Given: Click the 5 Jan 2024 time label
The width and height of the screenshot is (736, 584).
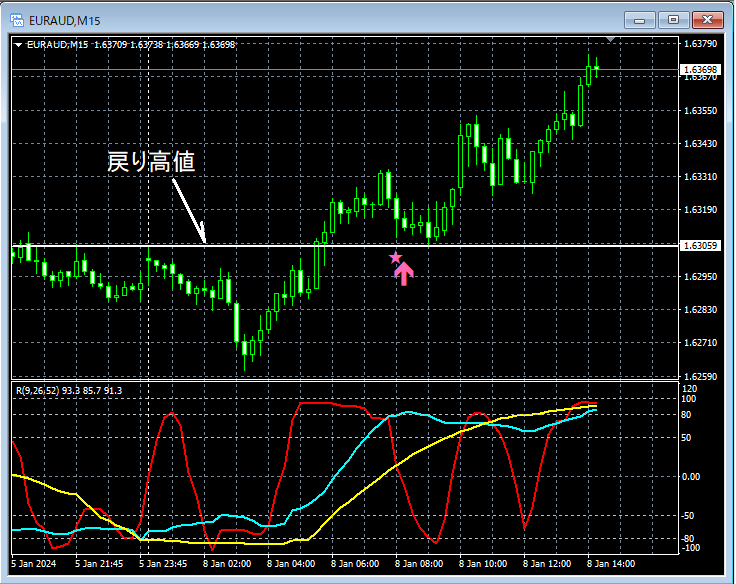Looking at the screenshot, I should click(33, 563).
